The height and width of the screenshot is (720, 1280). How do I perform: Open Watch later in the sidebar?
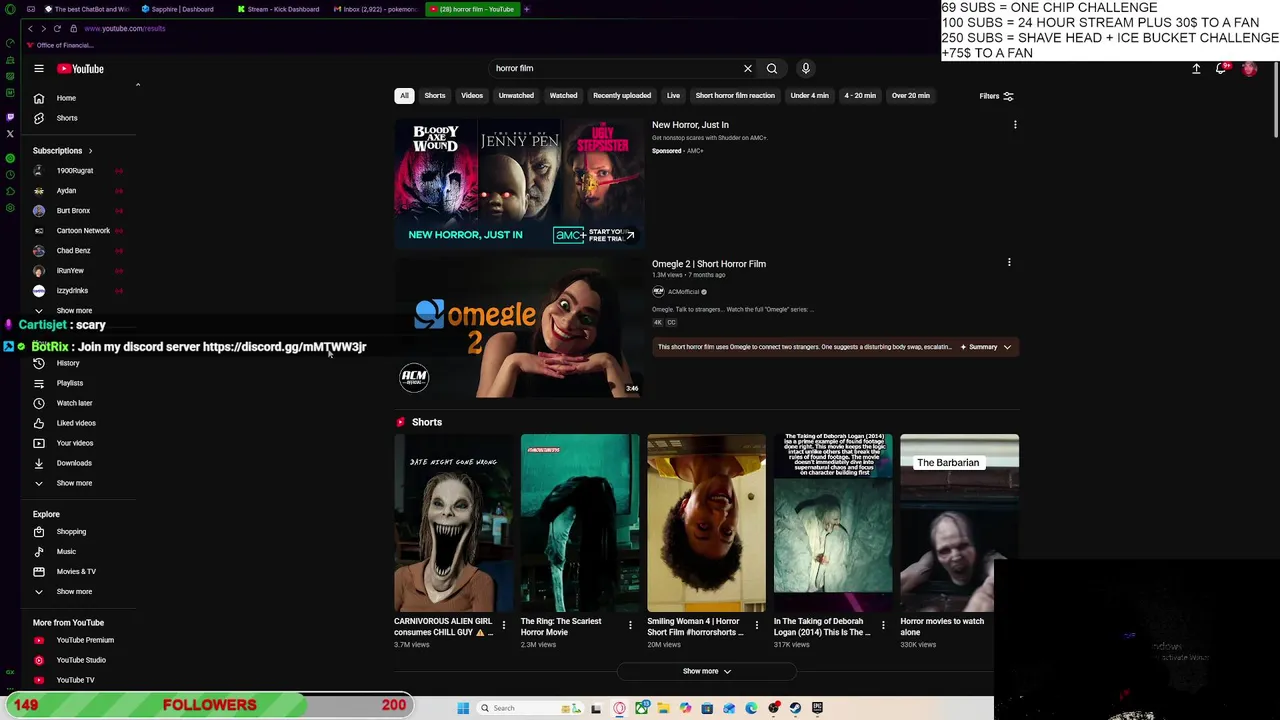tap(74, 403)
